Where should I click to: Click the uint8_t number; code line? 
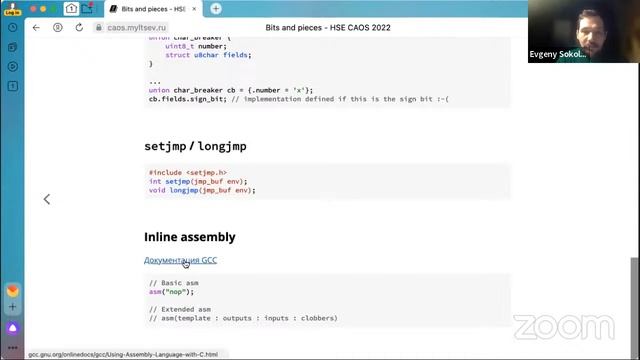click(196, 46)
